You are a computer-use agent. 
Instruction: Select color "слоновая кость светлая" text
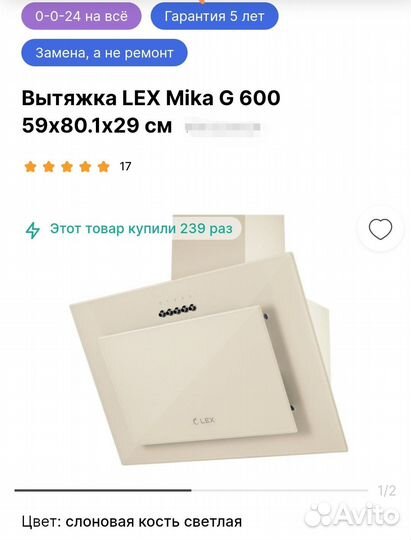pyautogui.click(x=153, y=521)
